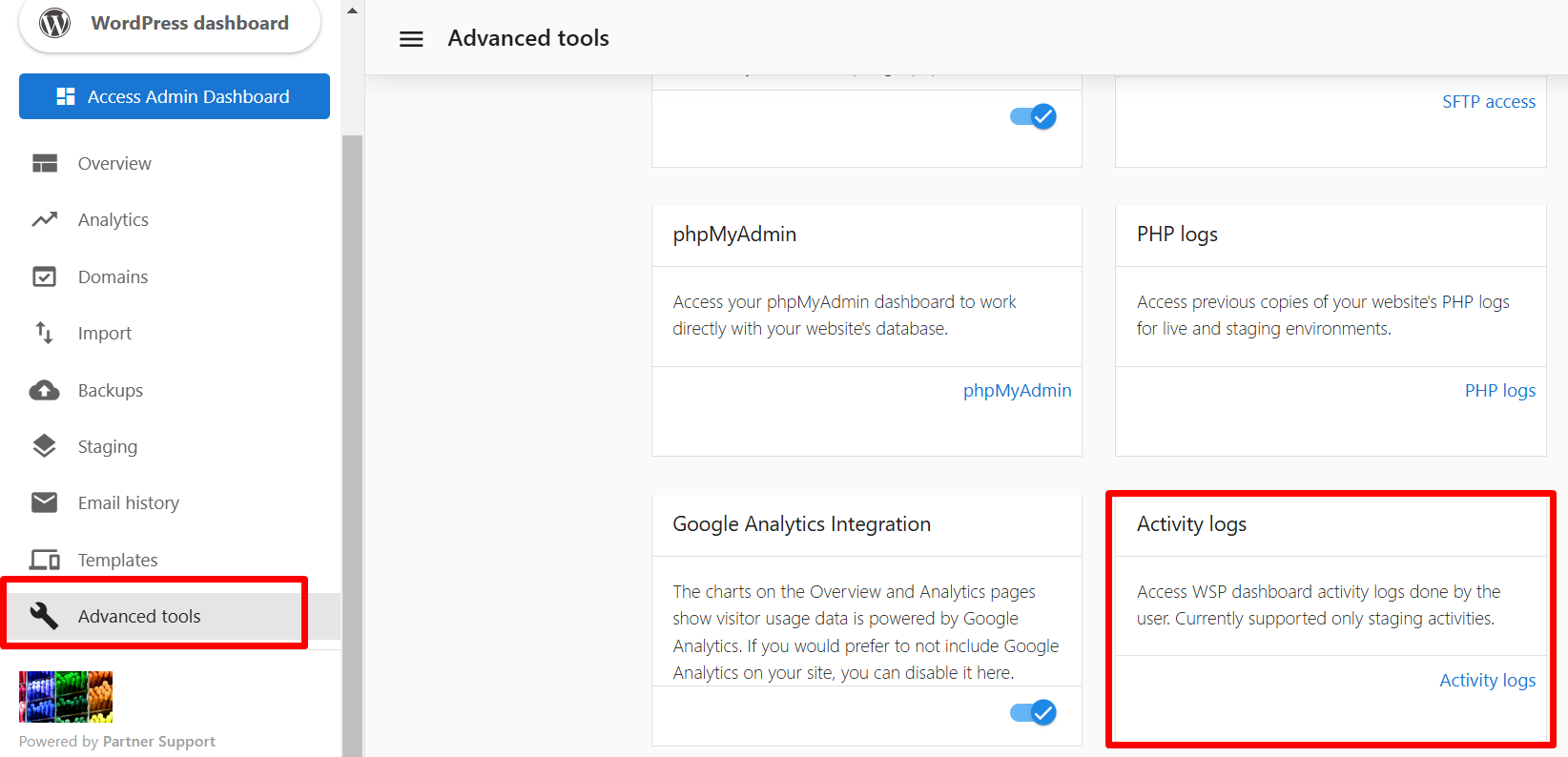Image resolution: width=1568 pixels, height=757 pixels.
Task: Select the Analytics chart icon
Action: [44, 219]
